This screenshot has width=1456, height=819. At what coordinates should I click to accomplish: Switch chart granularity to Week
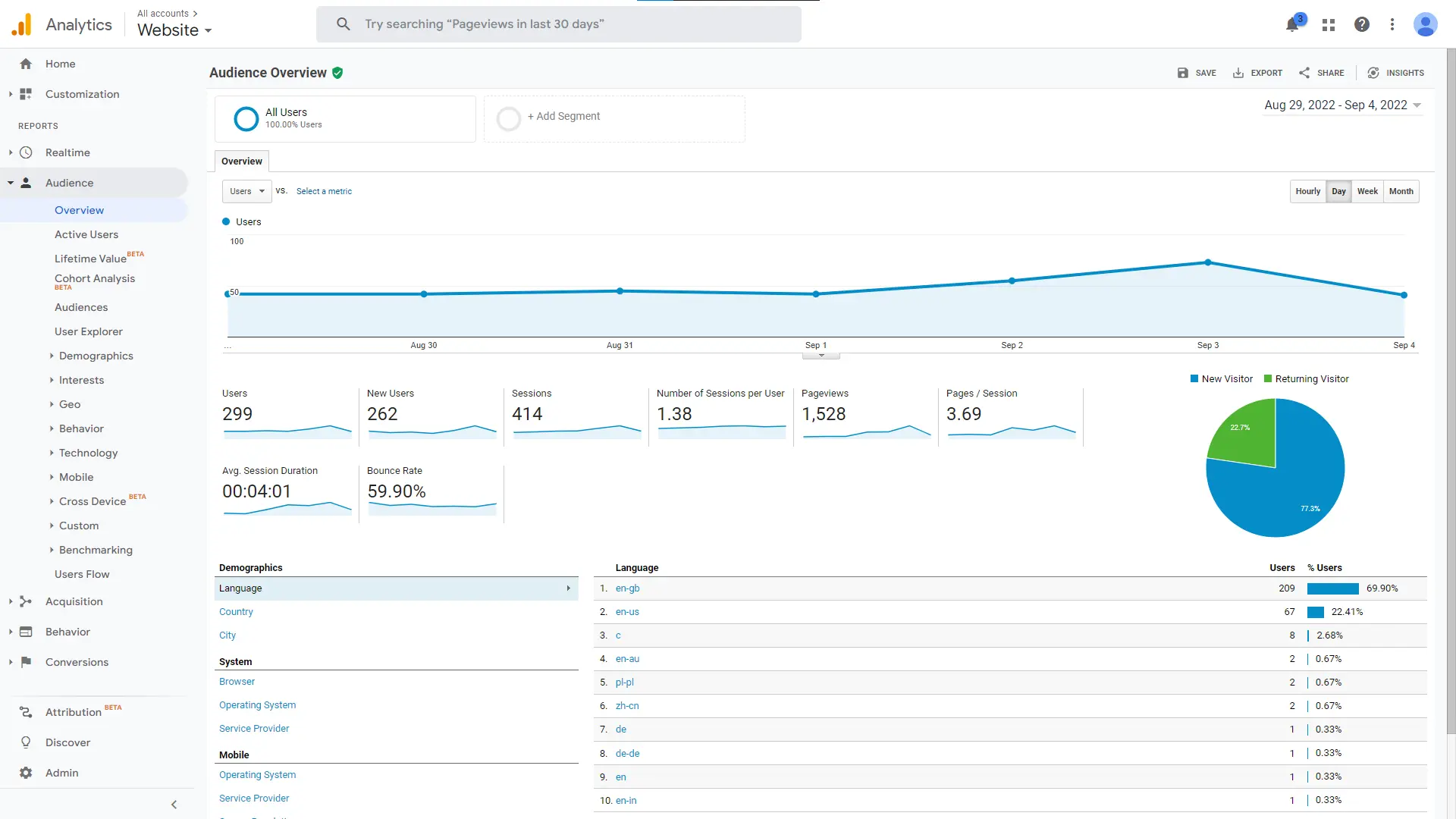click(x=1367, y=191)
